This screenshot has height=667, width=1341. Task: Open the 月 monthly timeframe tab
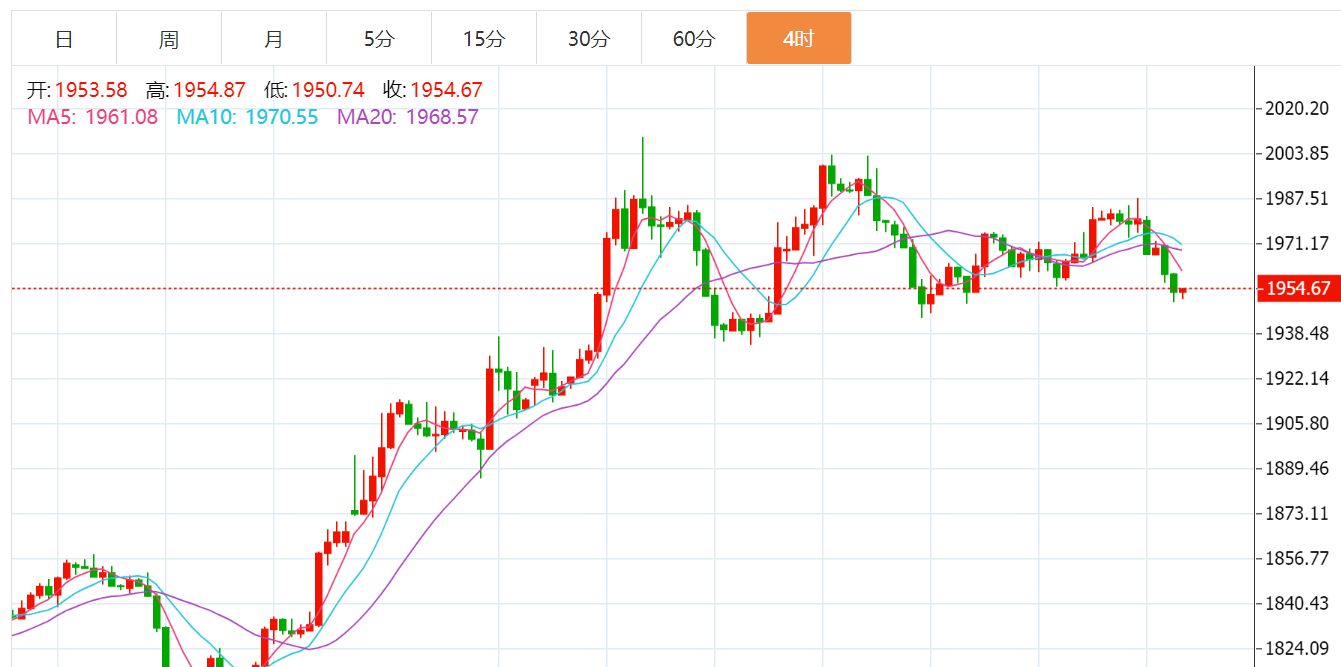coord(274,39)
